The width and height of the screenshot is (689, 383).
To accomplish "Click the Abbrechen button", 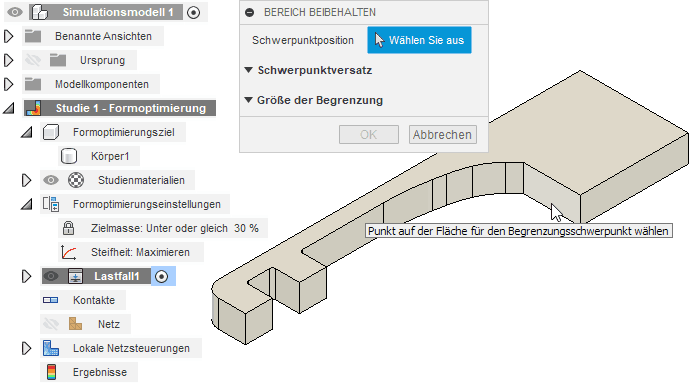I will (442, 134).
